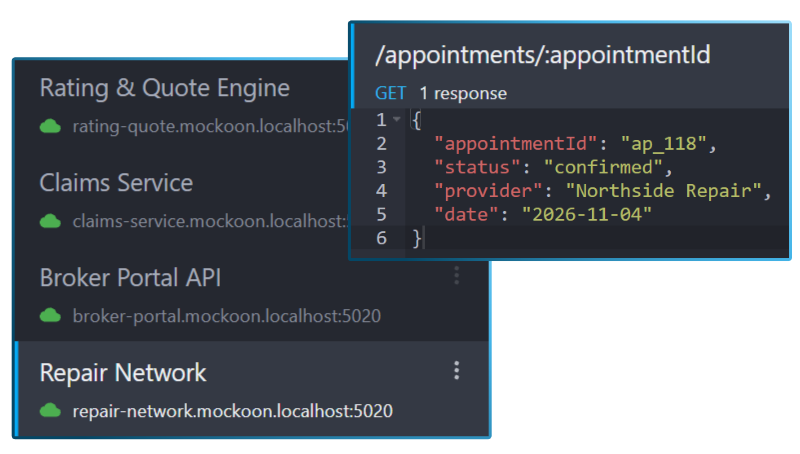Click the "2026-11-04" value
The width and height of the screenshot is (800, 454).
587,214
